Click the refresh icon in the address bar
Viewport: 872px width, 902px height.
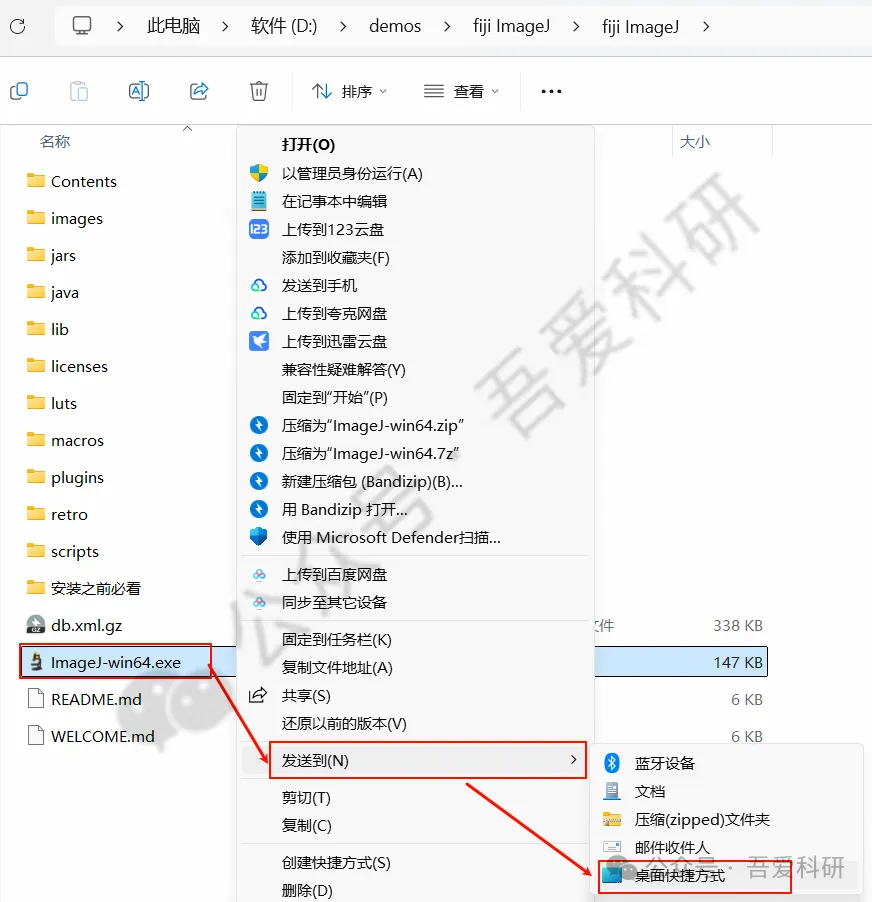[18, 26]
